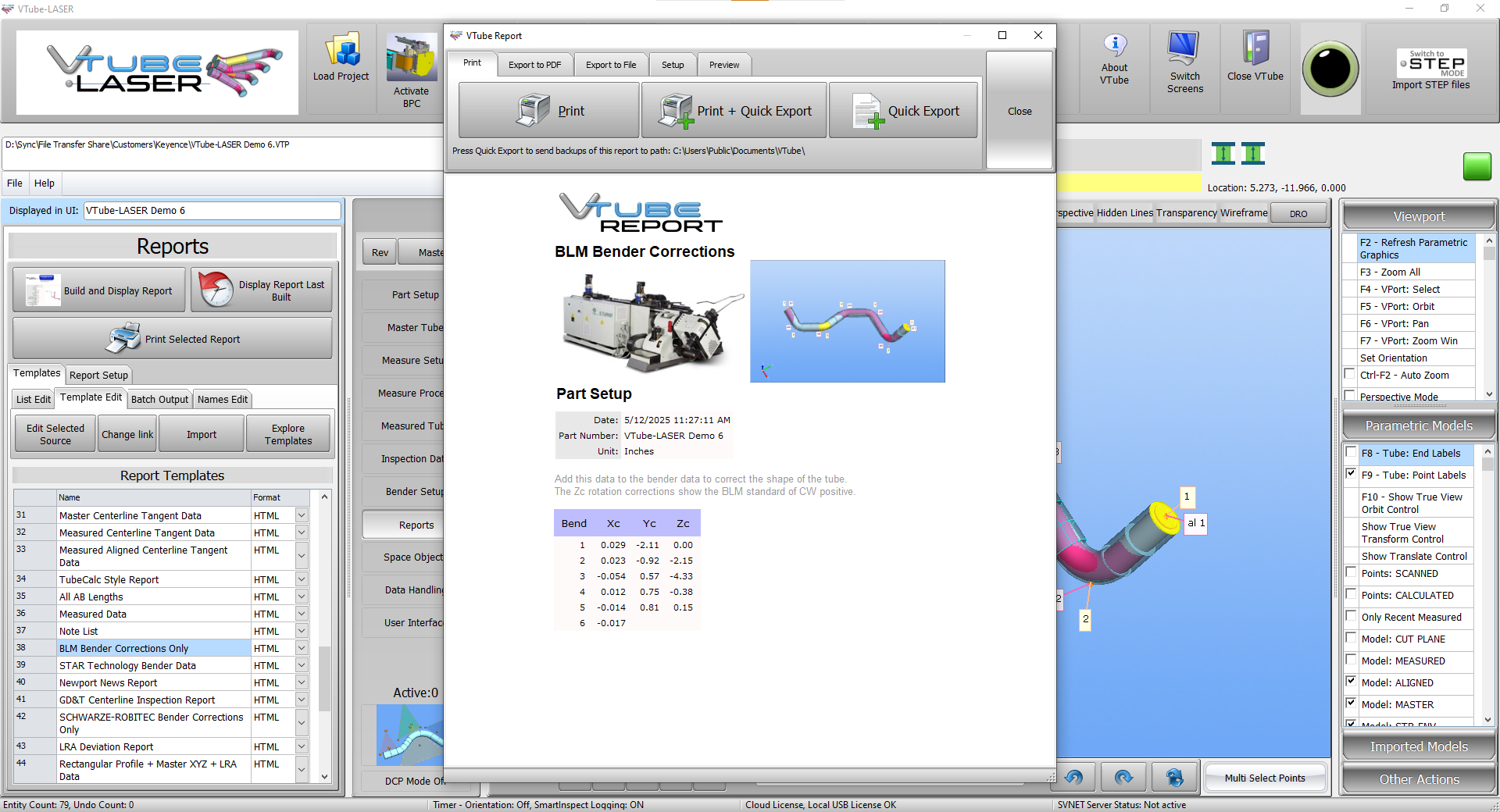Click Build and Display Report

(99, 290)
